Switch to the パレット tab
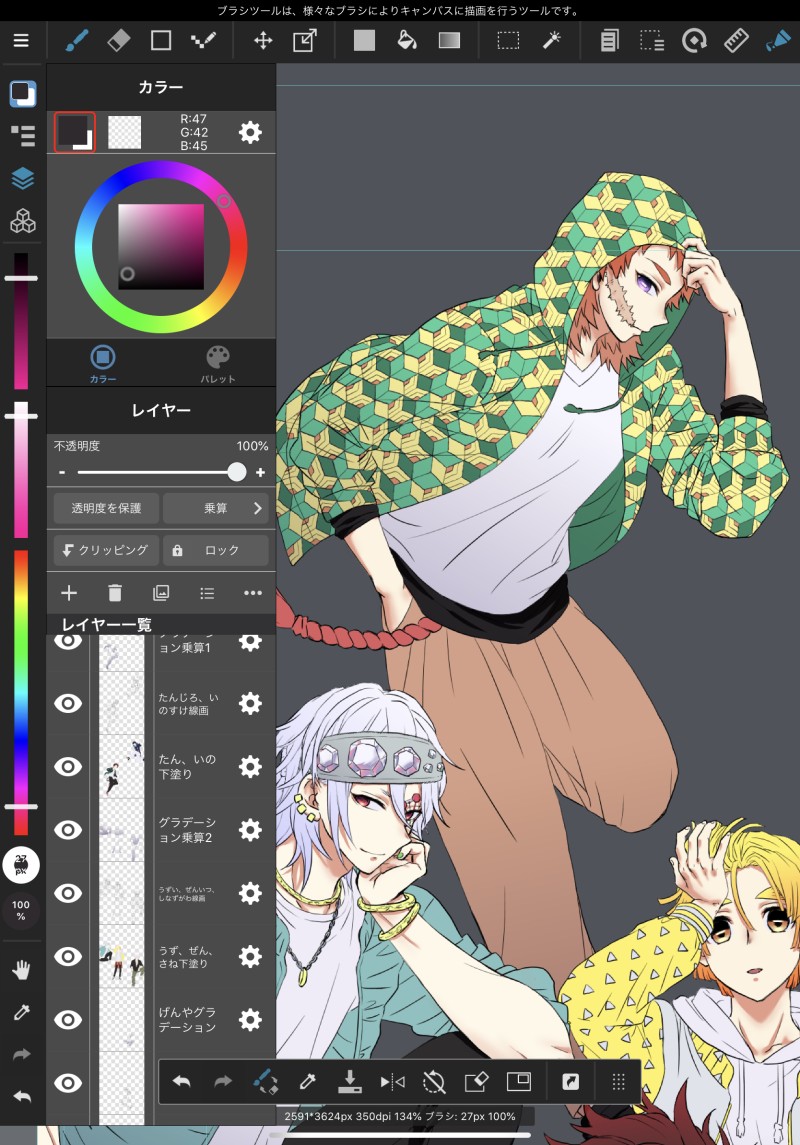800x1145 pixels. point(218,364)
